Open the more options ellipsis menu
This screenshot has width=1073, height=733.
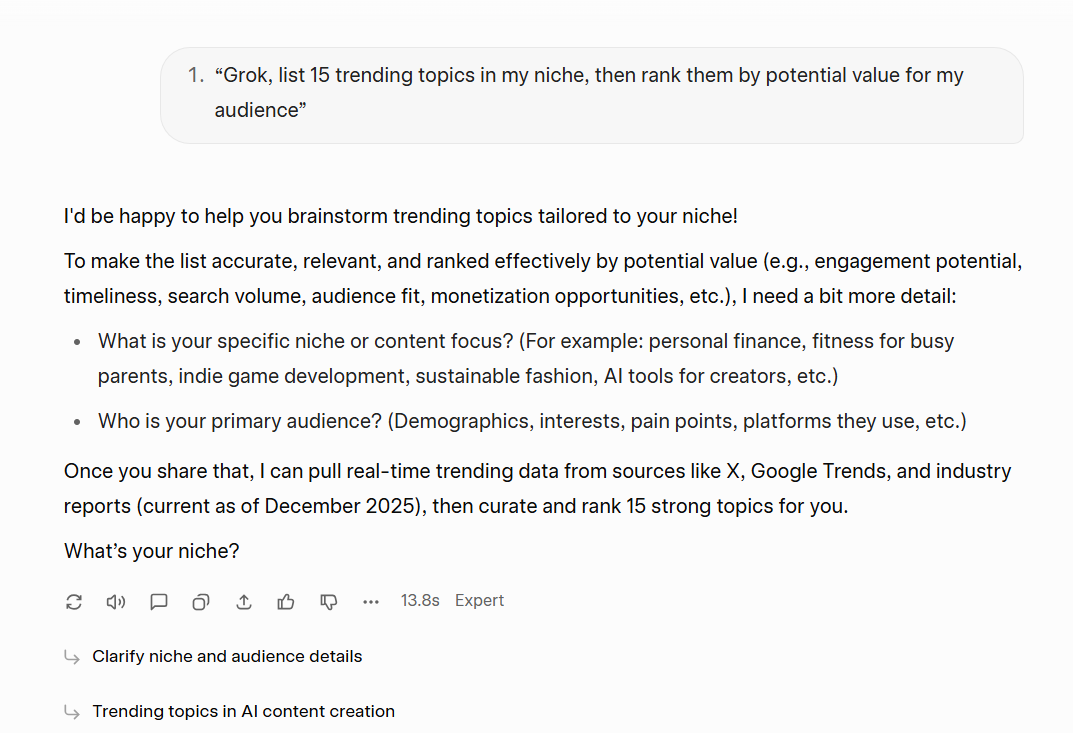tap(371, 601)
